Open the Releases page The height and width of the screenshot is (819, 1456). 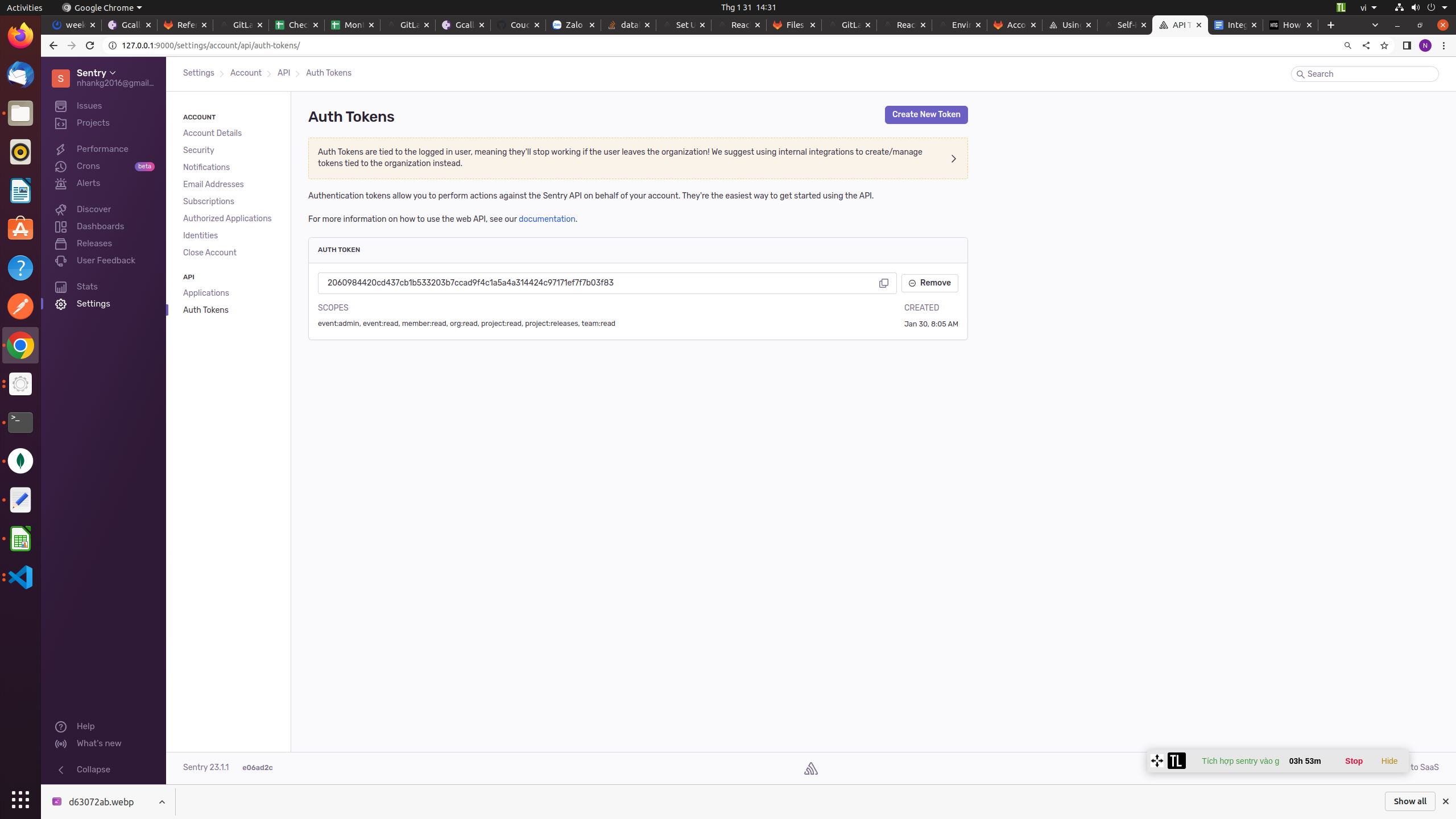pos(94,243)
